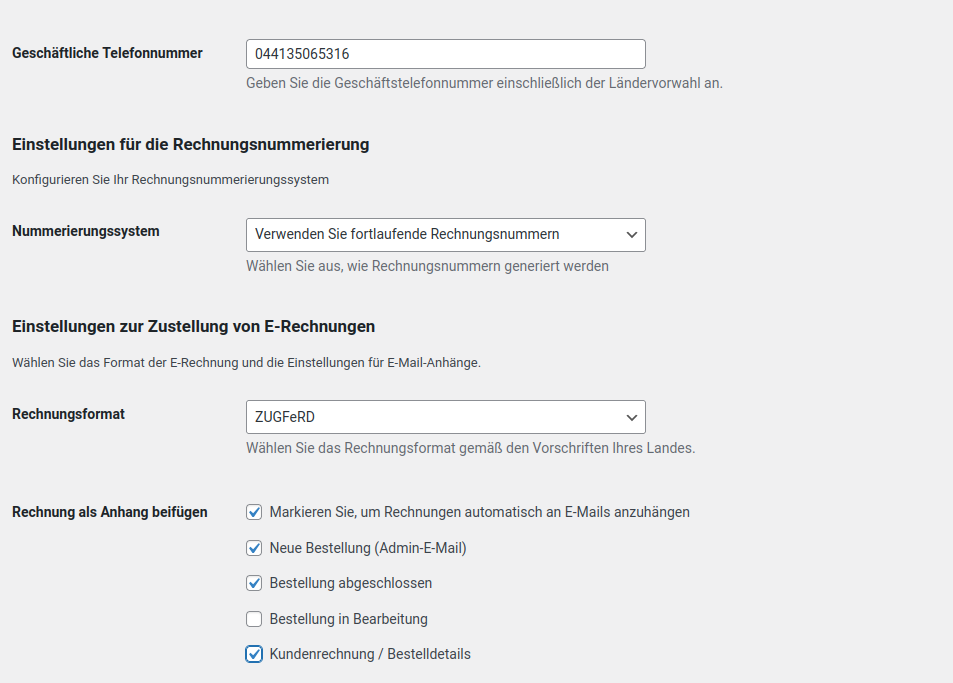Click the Konfigurieren Sie Ihr Rechnungsnummerierungssystem description
953x683 pixels.
point(170,180)
